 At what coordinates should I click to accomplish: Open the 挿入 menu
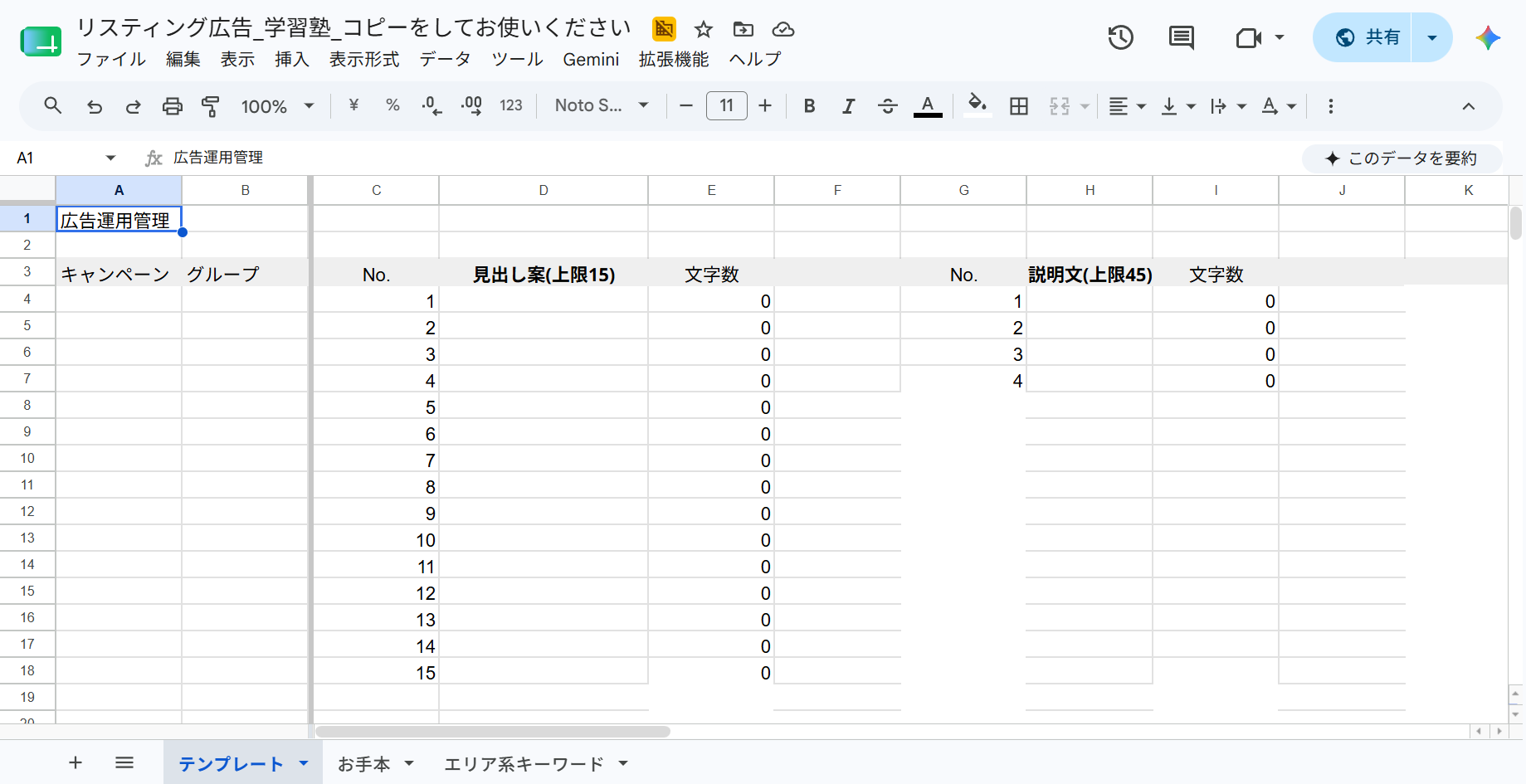click(x=292, y=59)
